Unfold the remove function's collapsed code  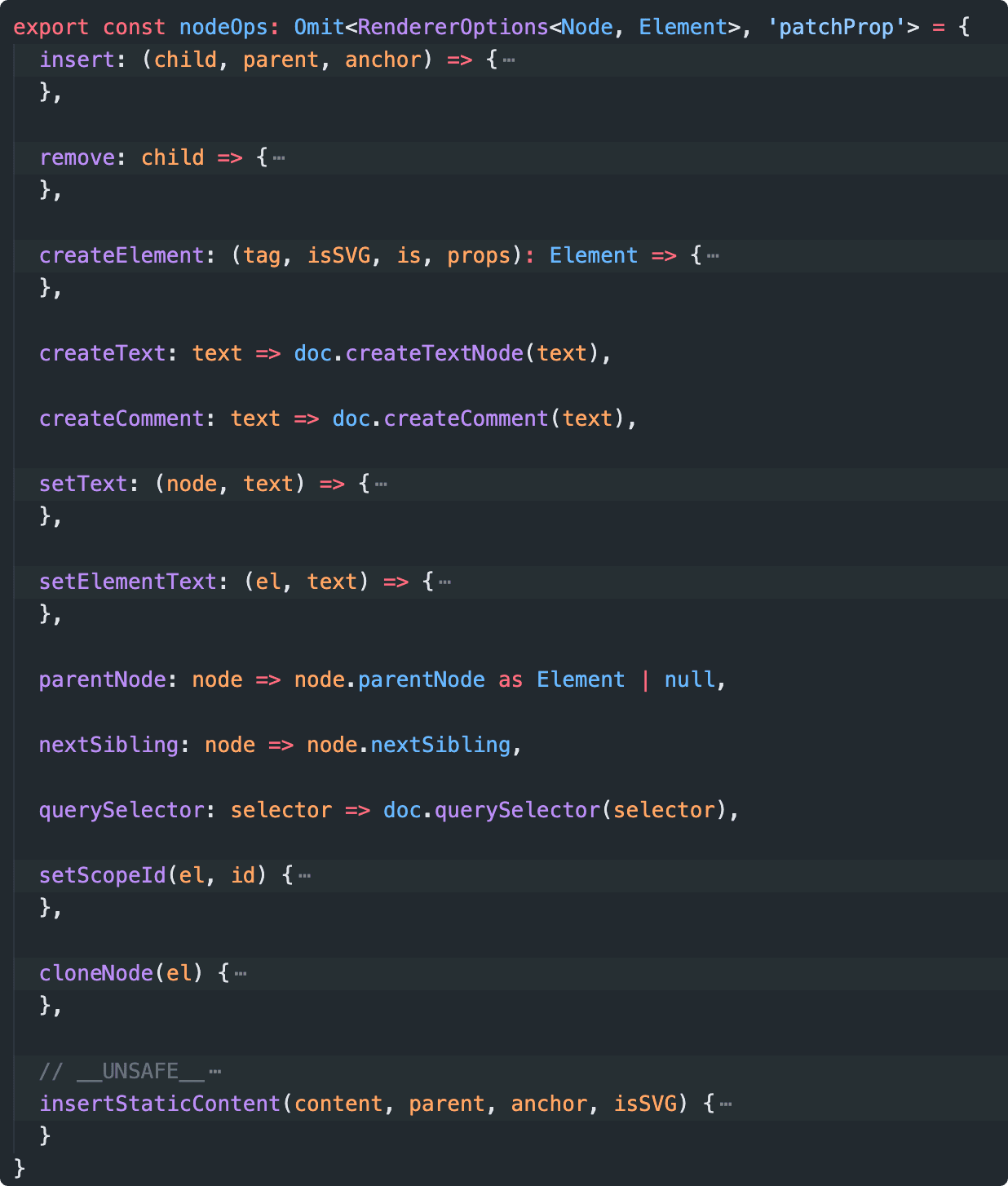279,158
